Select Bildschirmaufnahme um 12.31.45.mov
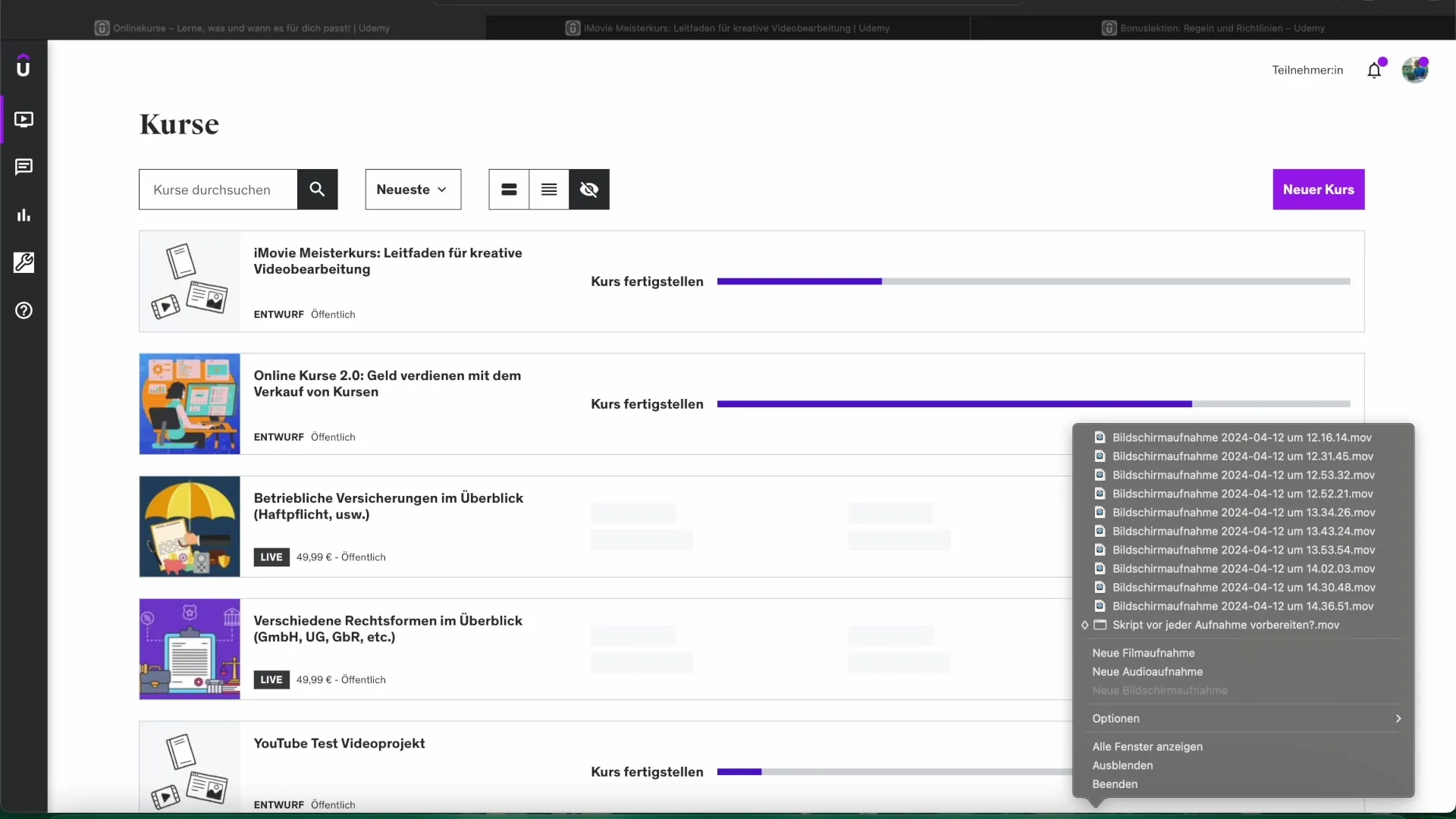The width and height of the screenshot is (1456, 819). coord(1244,457)
